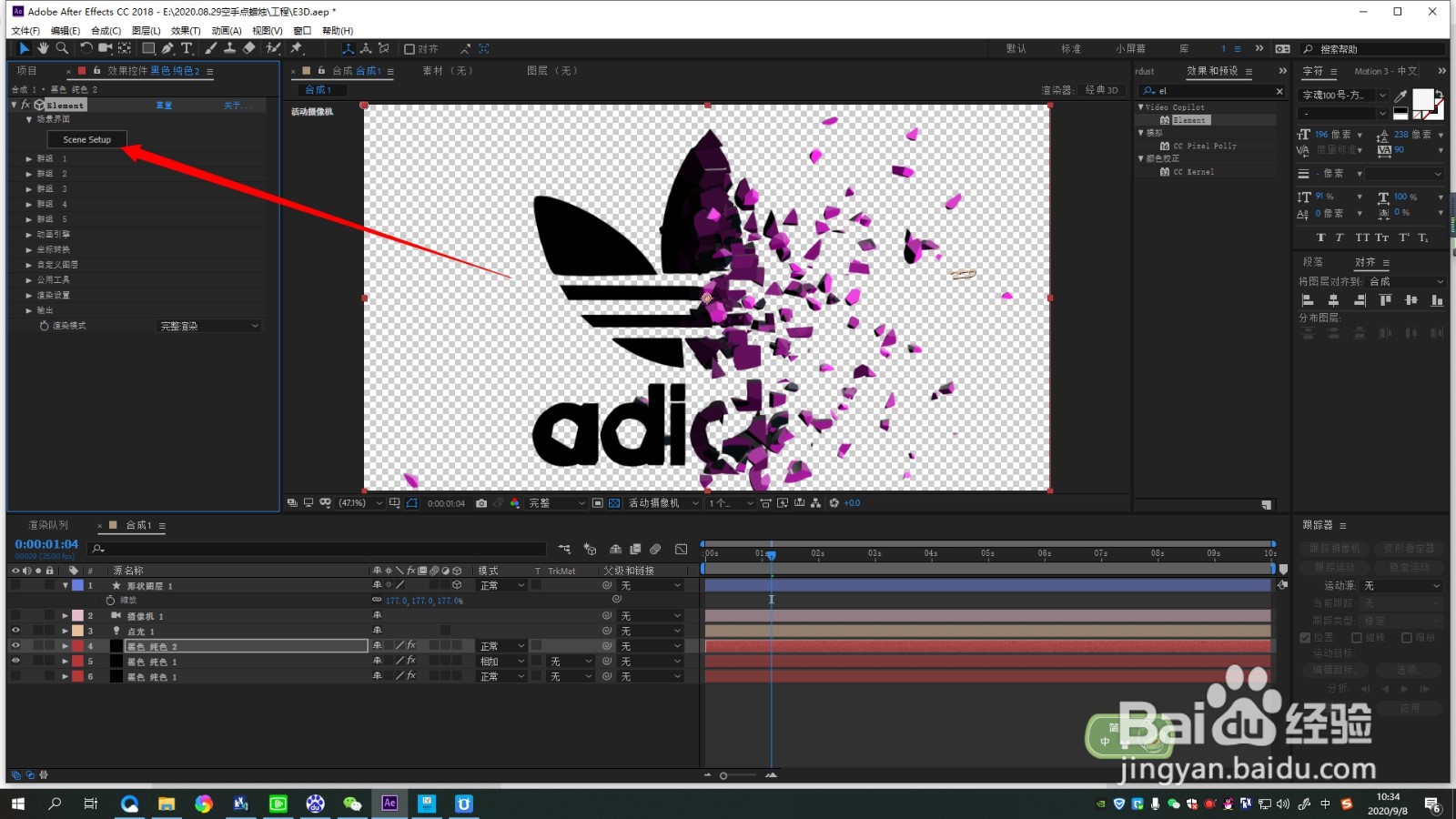Click the eyedropper in Character panel

click(x=1400, y=96)
